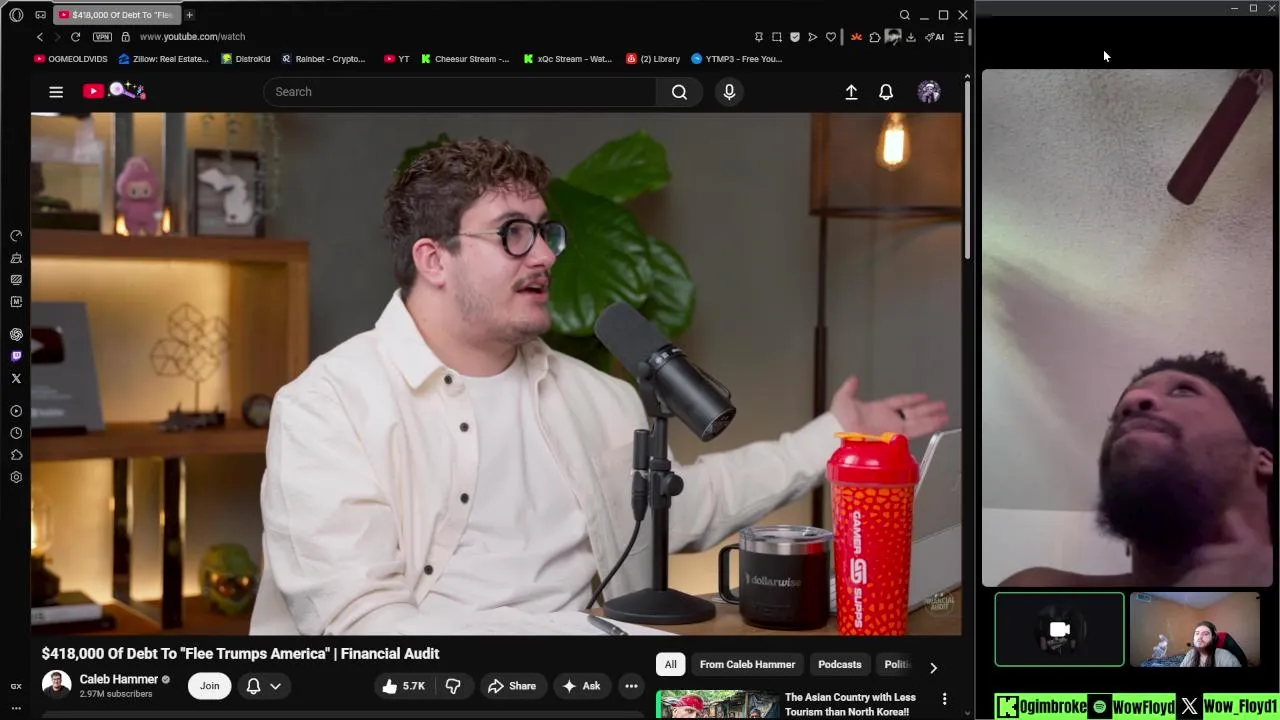Image resolution: width=1280 pixels, height=720 pixels.
Task: Click the GX Corner sidebar icon
Action: tap(16, 686)
